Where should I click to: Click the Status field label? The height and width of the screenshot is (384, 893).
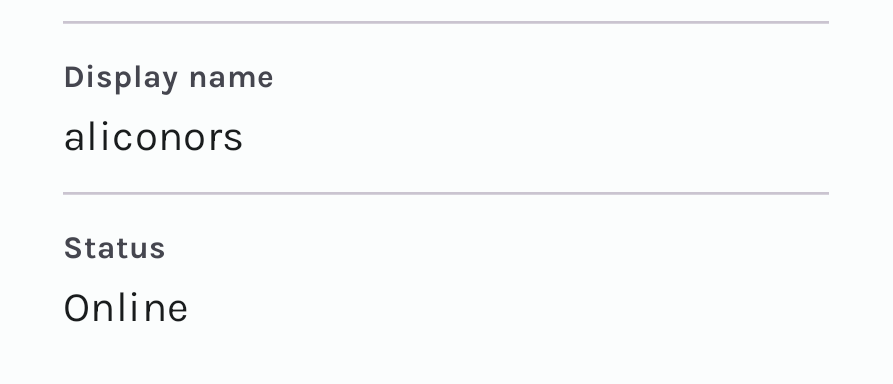pyautogui.click(x=114, y=248)
